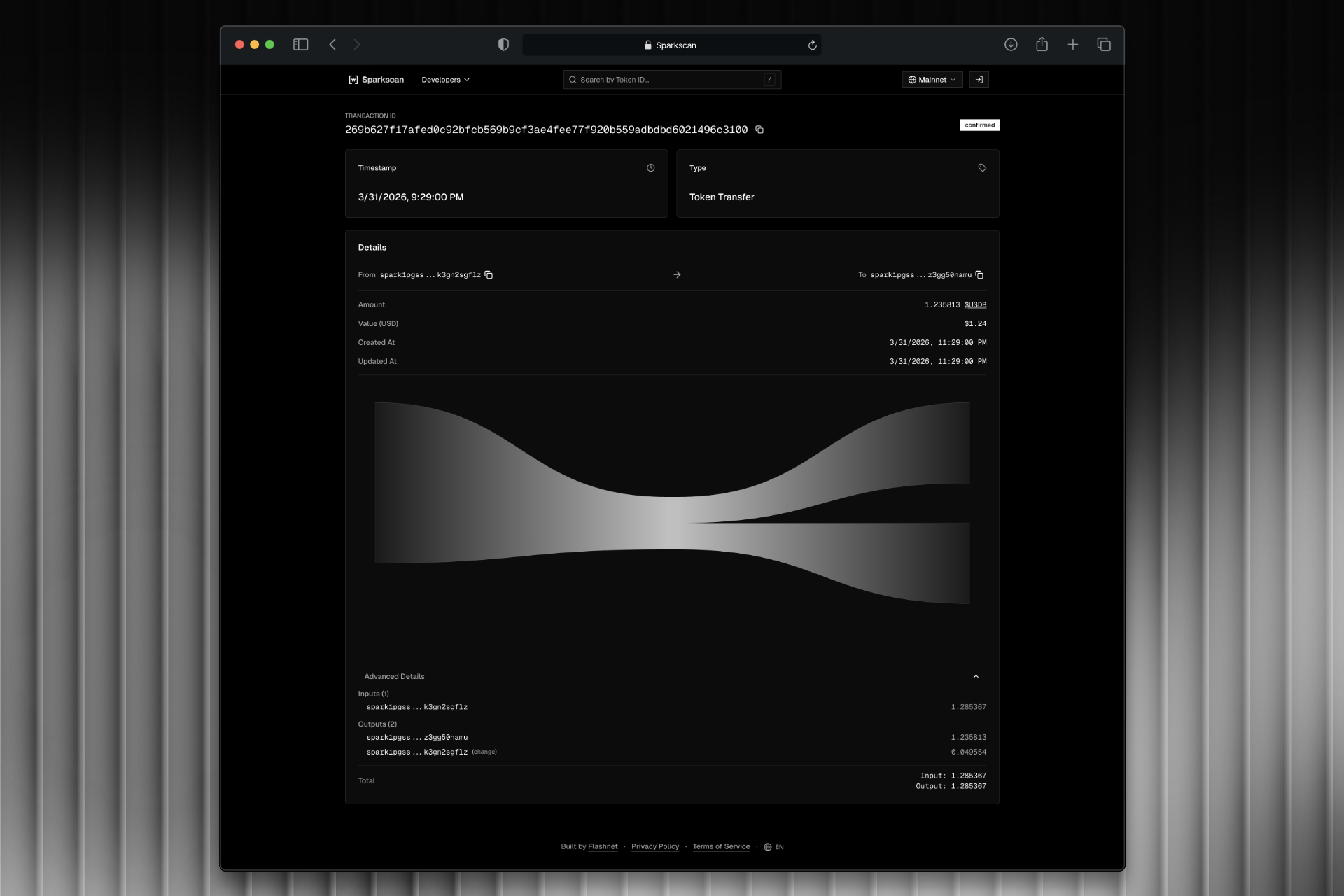Open the Privacy Policy page
1344x896 pixels.
pyautogui.click(x=655, y=846)
